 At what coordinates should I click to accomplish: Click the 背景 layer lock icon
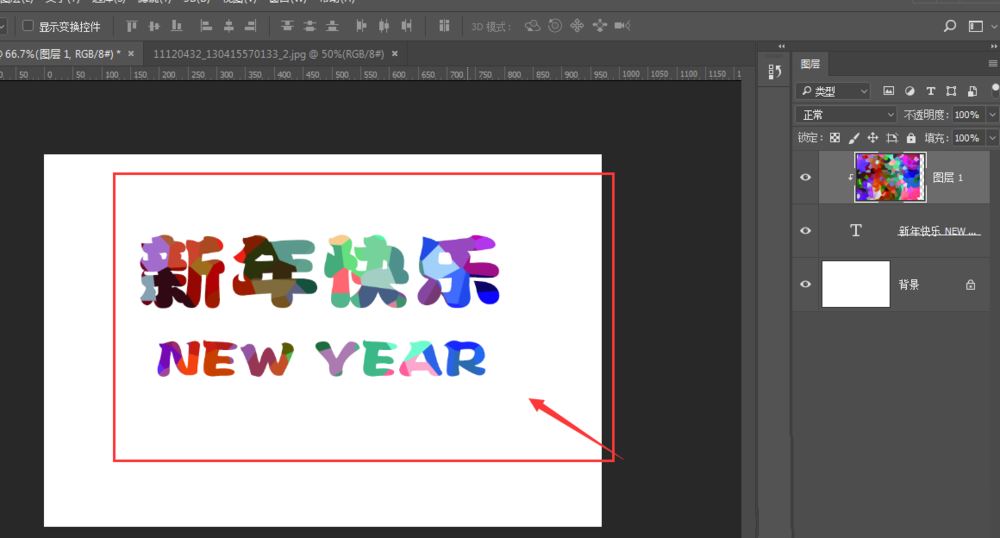pos(971,284)
